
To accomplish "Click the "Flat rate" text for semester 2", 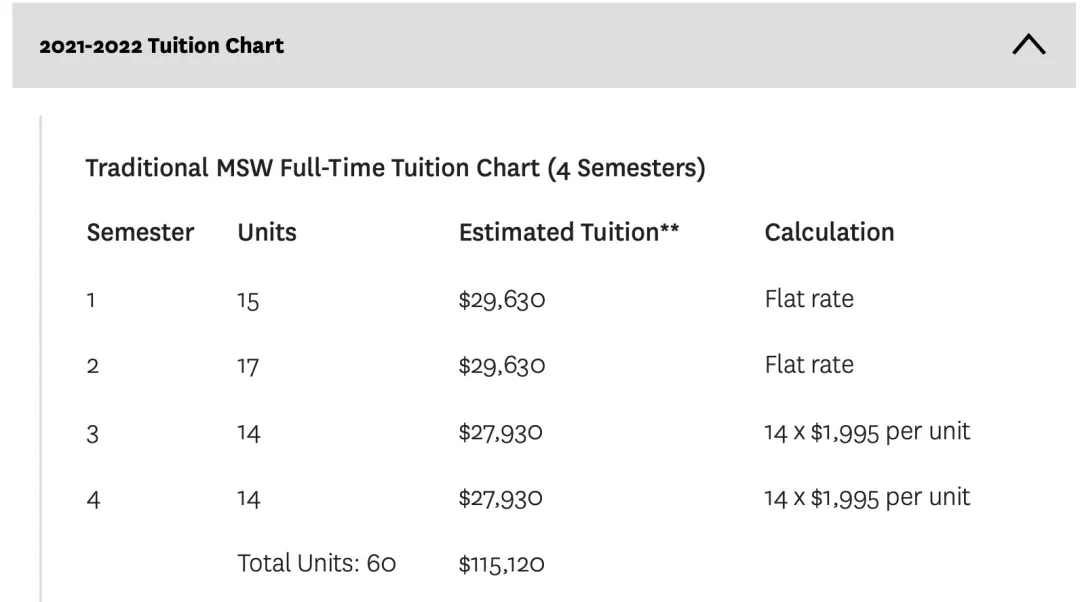I will click(809, 365).
